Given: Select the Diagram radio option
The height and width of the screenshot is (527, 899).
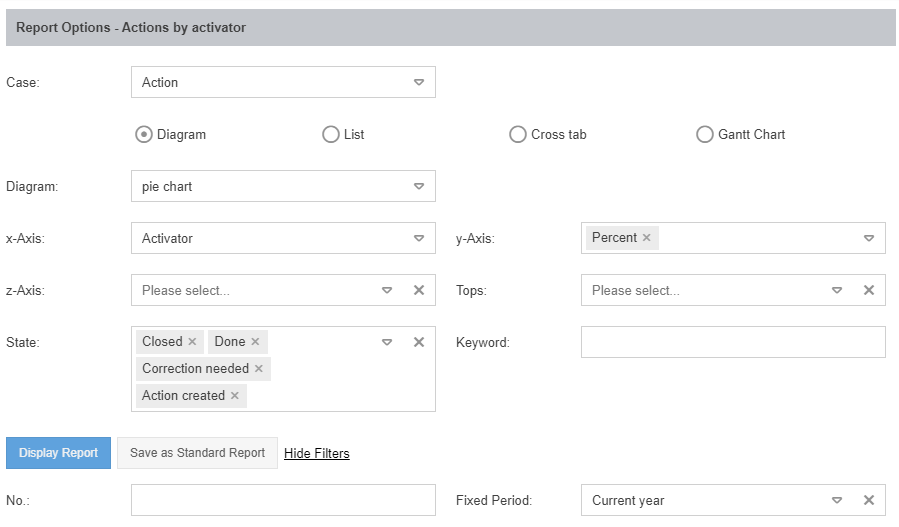Looking at the screenshot, I should point(144,134).
